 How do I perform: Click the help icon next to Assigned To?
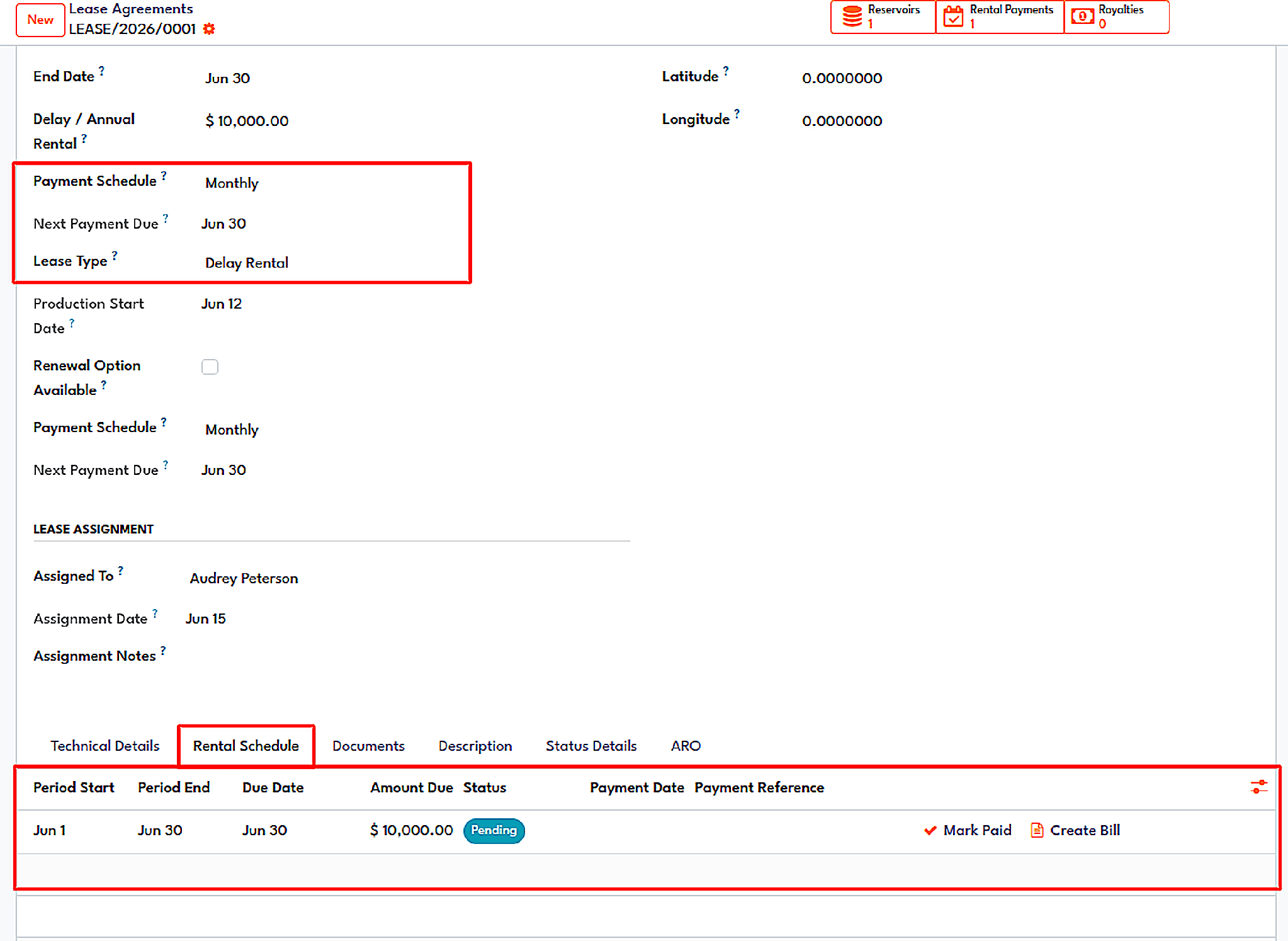coord(121,570)
